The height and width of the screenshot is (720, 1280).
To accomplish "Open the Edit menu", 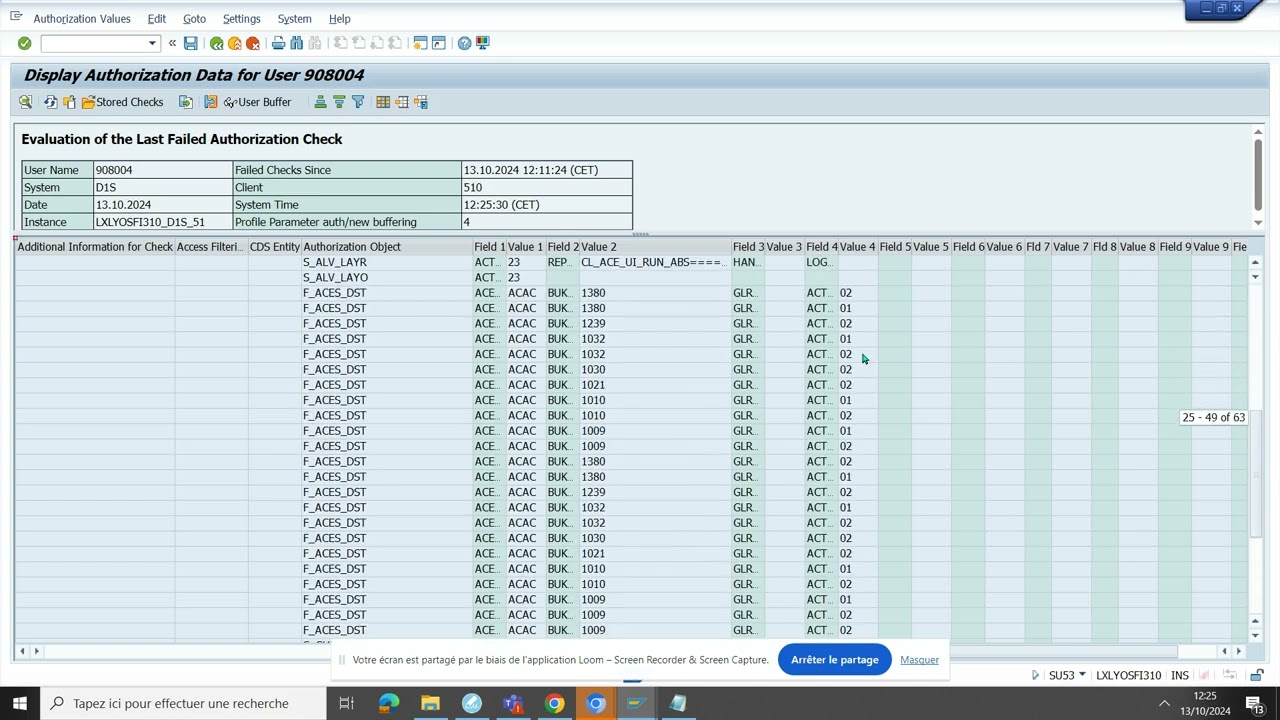I will pyautogui.click(x=157, y=19).
